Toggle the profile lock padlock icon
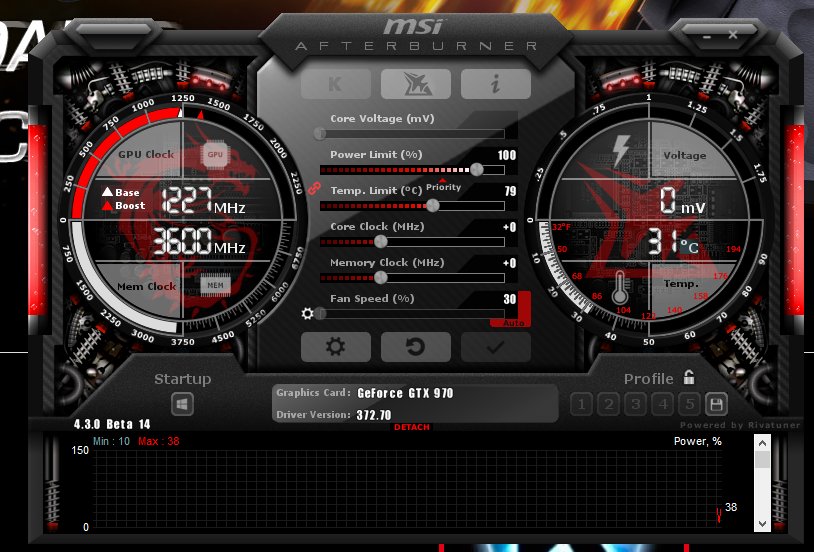The height and width of the screenshot is (552, 814). (x=689, y=377)
